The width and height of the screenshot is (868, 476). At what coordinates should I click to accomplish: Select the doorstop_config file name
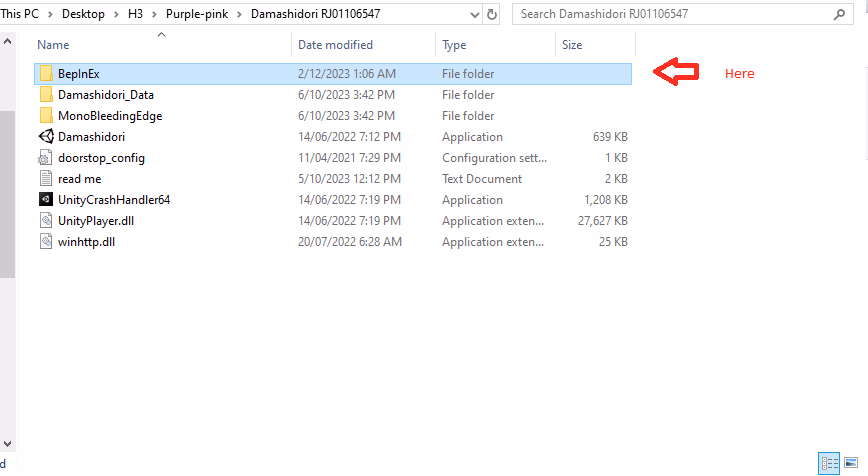coord(101,158)
